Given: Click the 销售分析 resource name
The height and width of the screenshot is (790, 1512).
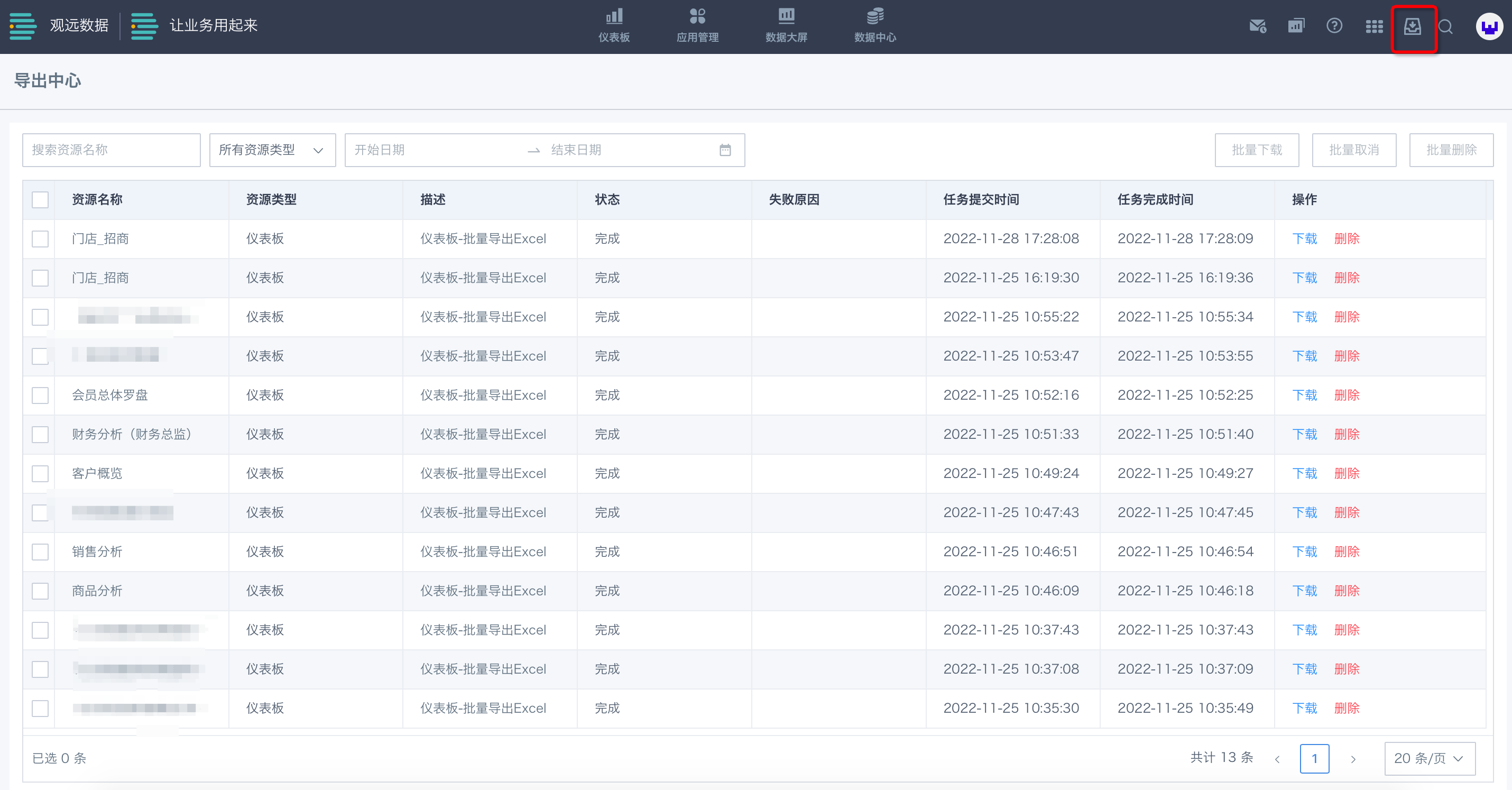Looking at the screenshot, I should (x=97, y=552).
